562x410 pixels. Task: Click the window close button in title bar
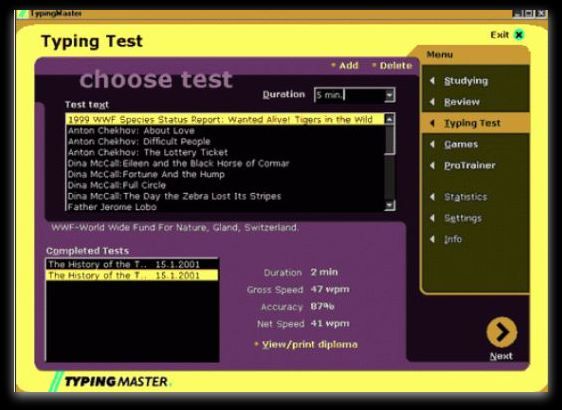541,14
